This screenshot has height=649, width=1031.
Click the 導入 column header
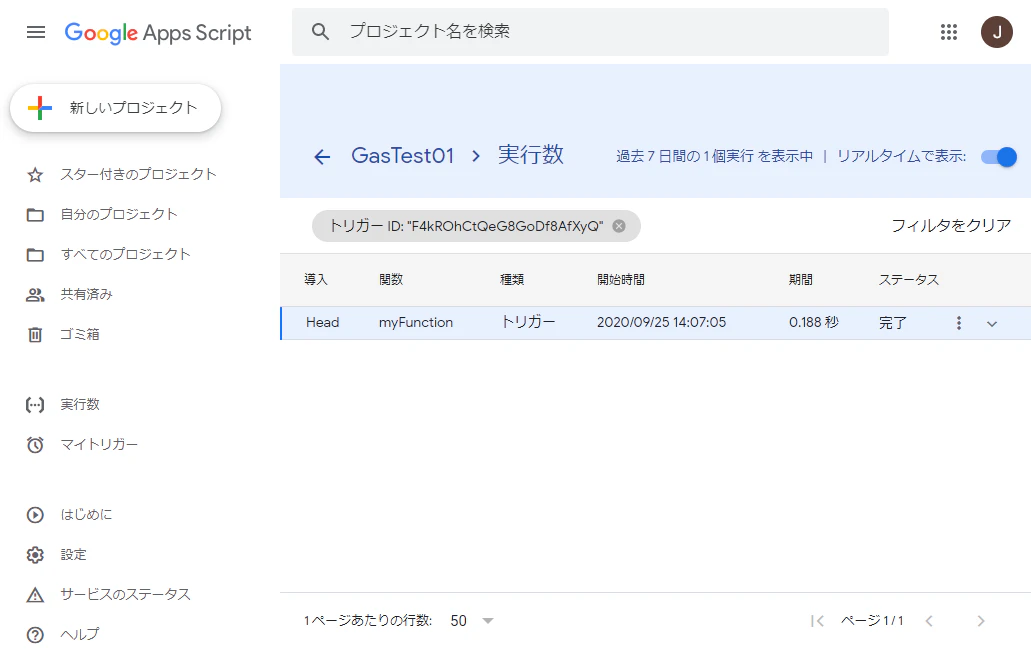[316, 279]
